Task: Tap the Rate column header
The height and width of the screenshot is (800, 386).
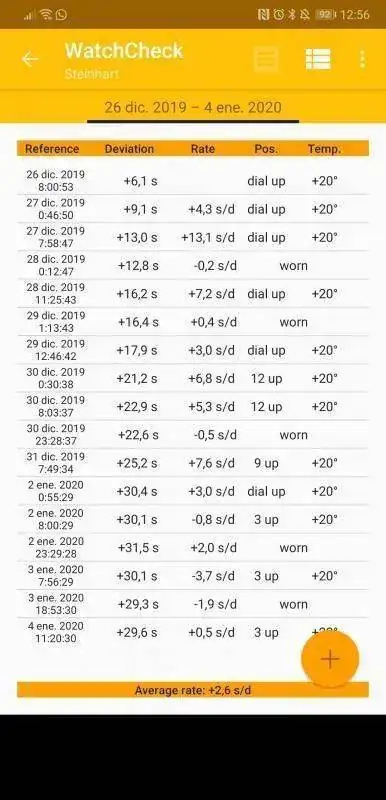Action: point(203,149)
